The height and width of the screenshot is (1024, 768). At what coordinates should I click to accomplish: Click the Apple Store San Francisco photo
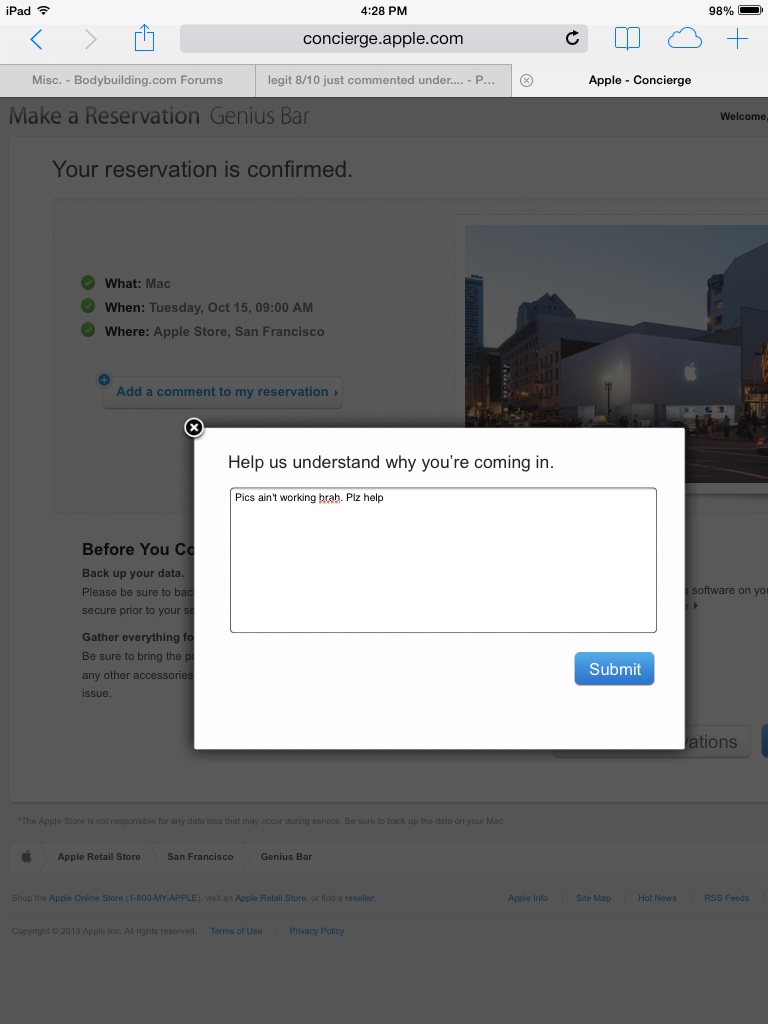tap(616, 353)
